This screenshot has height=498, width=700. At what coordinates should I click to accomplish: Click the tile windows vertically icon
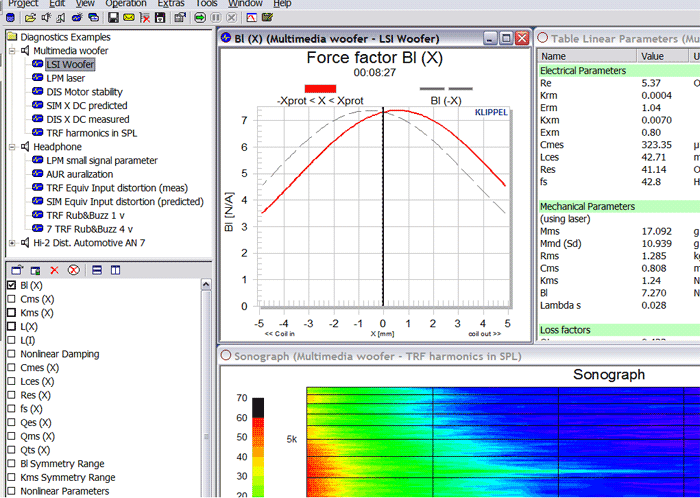click(115, 270)
